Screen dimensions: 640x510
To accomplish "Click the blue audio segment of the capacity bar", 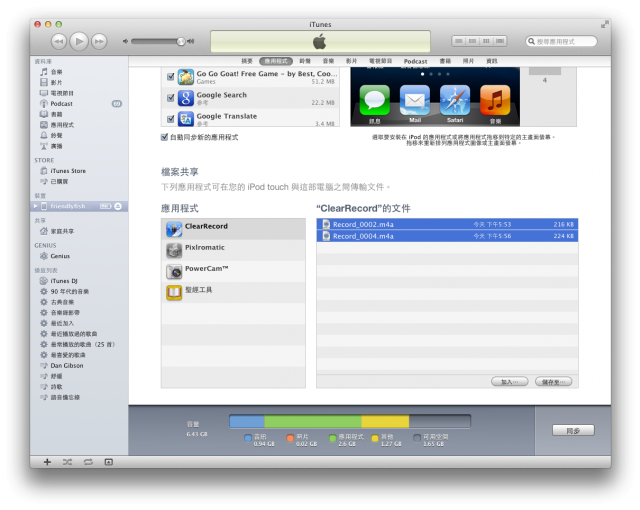I will 247,421.
